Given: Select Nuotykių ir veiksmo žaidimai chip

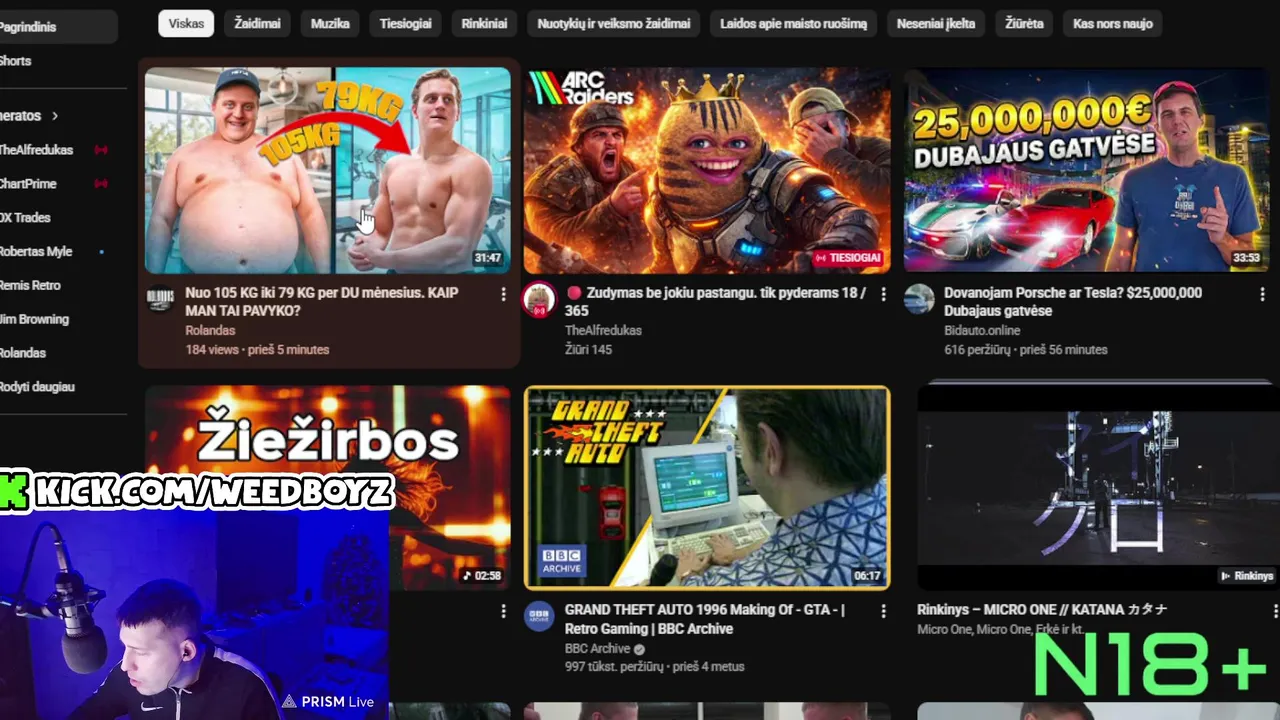Looking at the screenshot, I should tap(614, 23).
